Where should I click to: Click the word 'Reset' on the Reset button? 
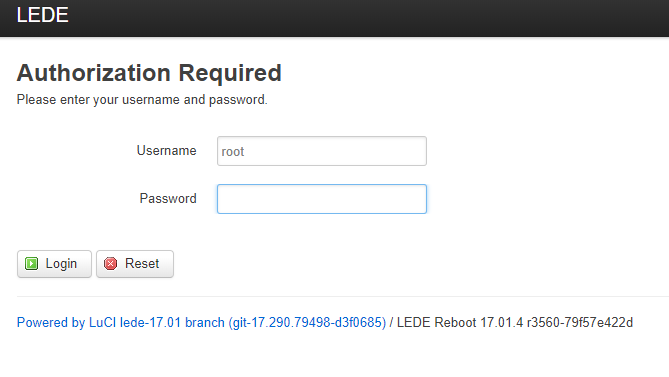click(x=142, y=264)
